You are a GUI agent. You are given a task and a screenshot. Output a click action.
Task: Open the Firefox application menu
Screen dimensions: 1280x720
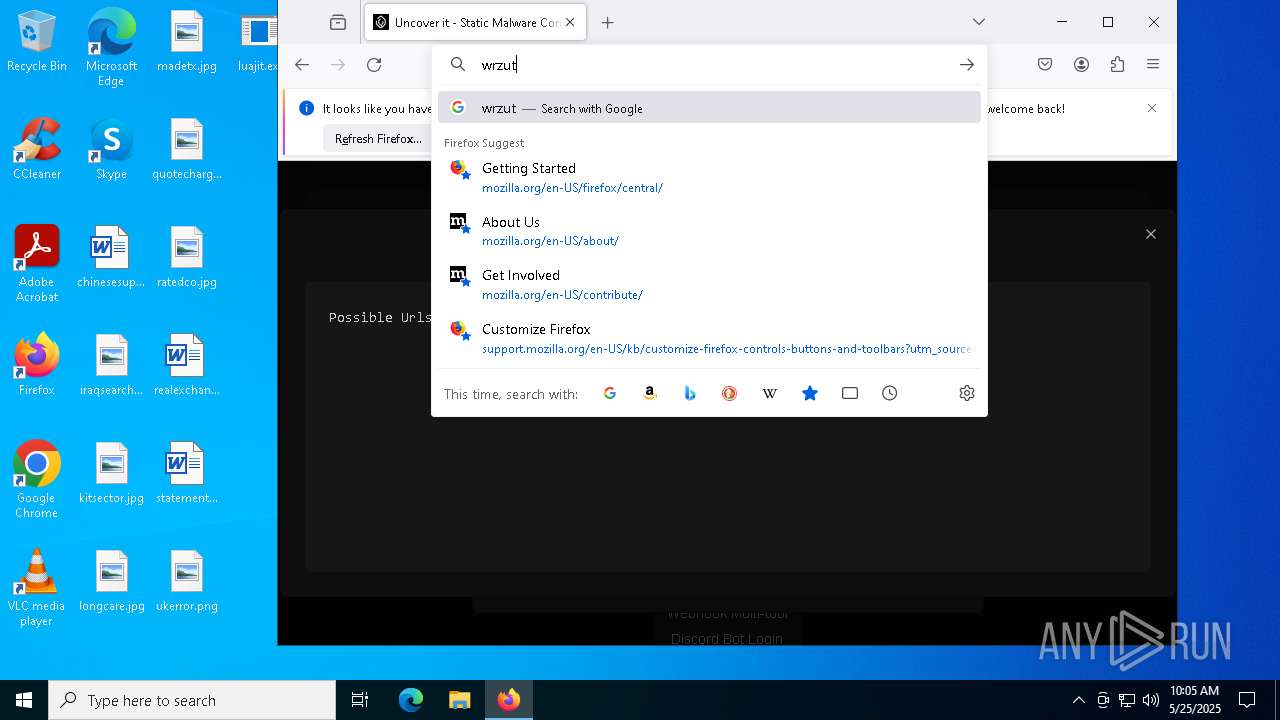click(x=1153, y=64)
